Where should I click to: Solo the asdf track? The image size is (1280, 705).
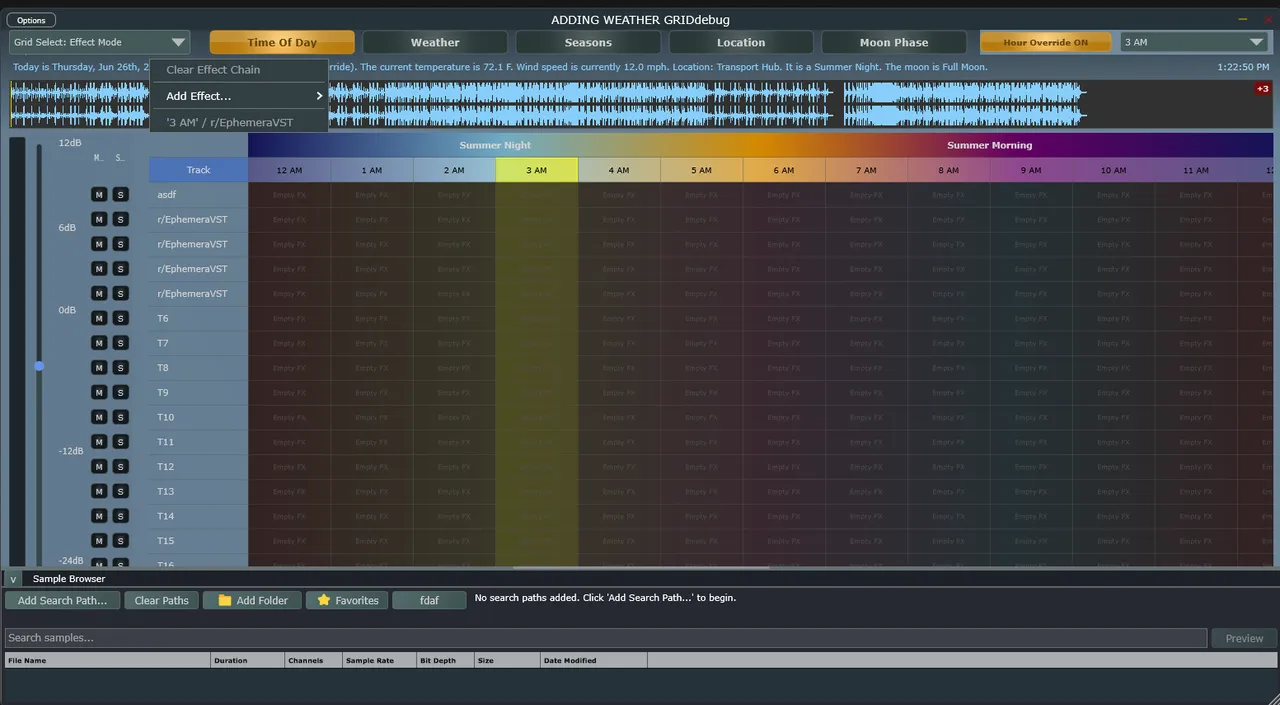(120, 194)
